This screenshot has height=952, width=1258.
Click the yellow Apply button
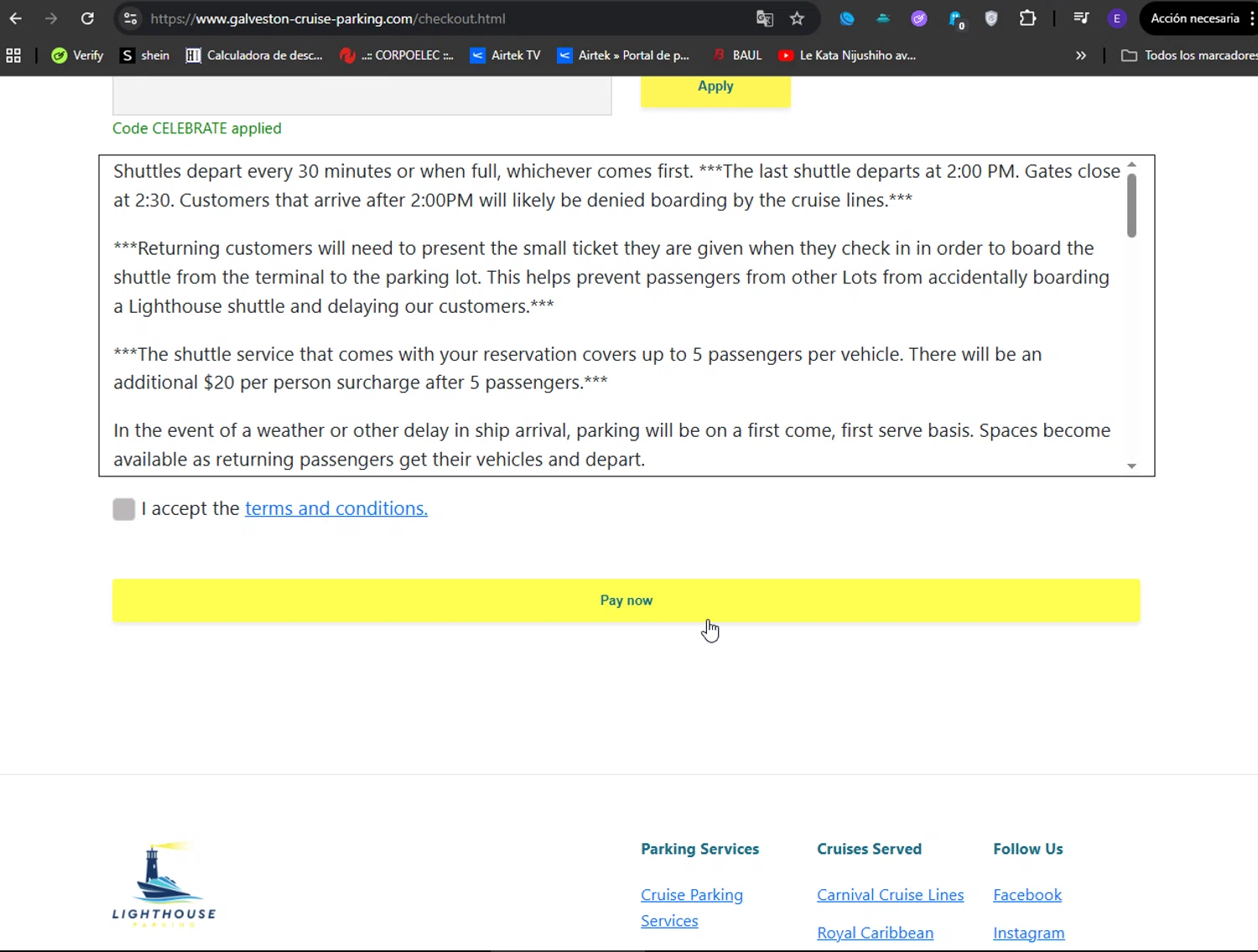(715, 90)
